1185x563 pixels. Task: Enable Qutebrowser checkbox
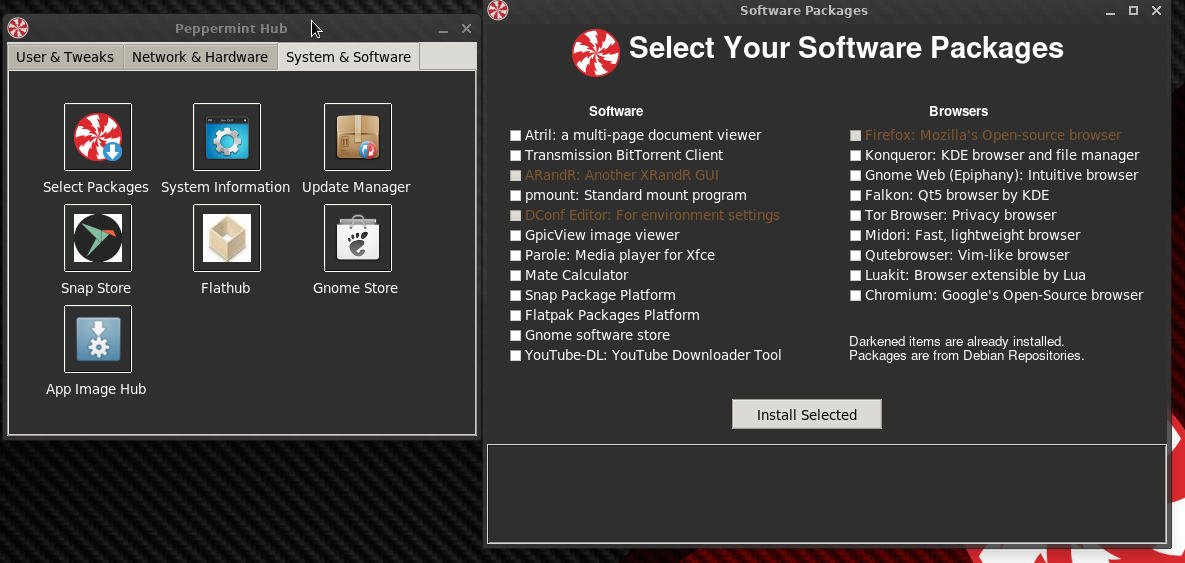coord(855,255)
